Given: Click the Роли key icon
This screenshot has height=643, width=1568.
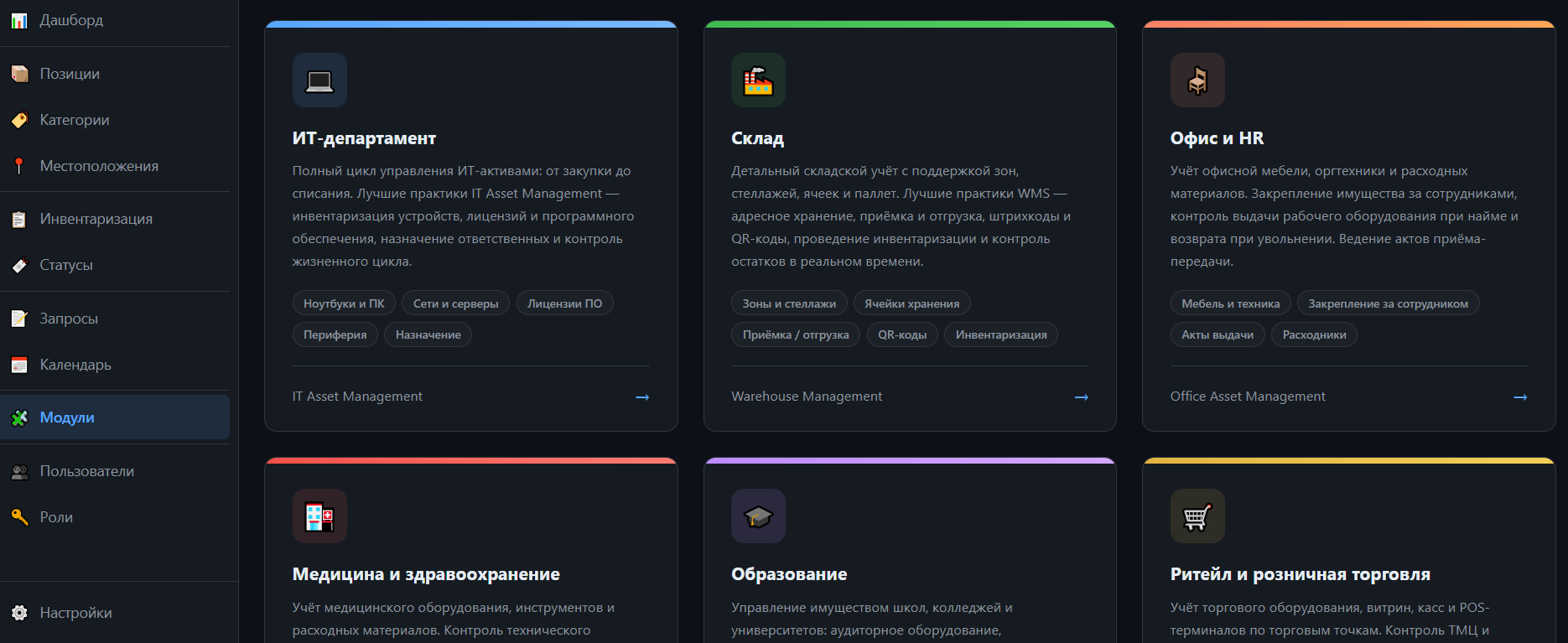Looking at the screenshot, I should 19,518.
